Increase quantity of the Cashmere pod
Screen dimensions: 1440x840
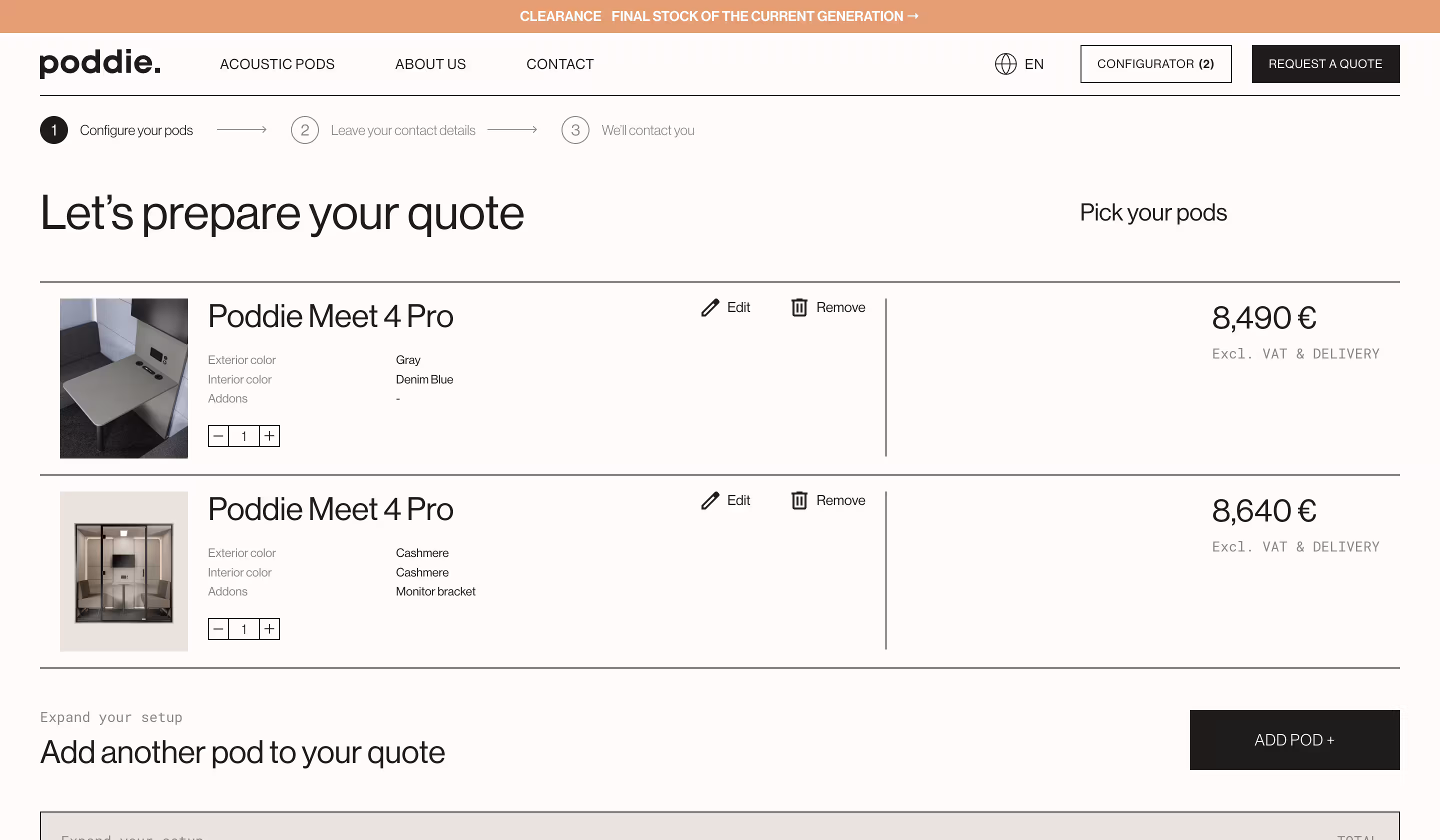point(269,629)
